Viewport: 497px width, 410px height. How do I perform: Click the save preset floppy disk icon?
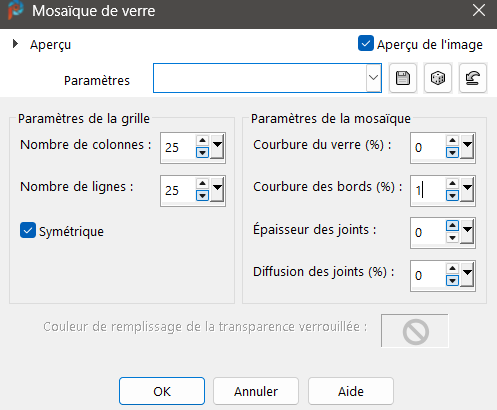point(403,78)
